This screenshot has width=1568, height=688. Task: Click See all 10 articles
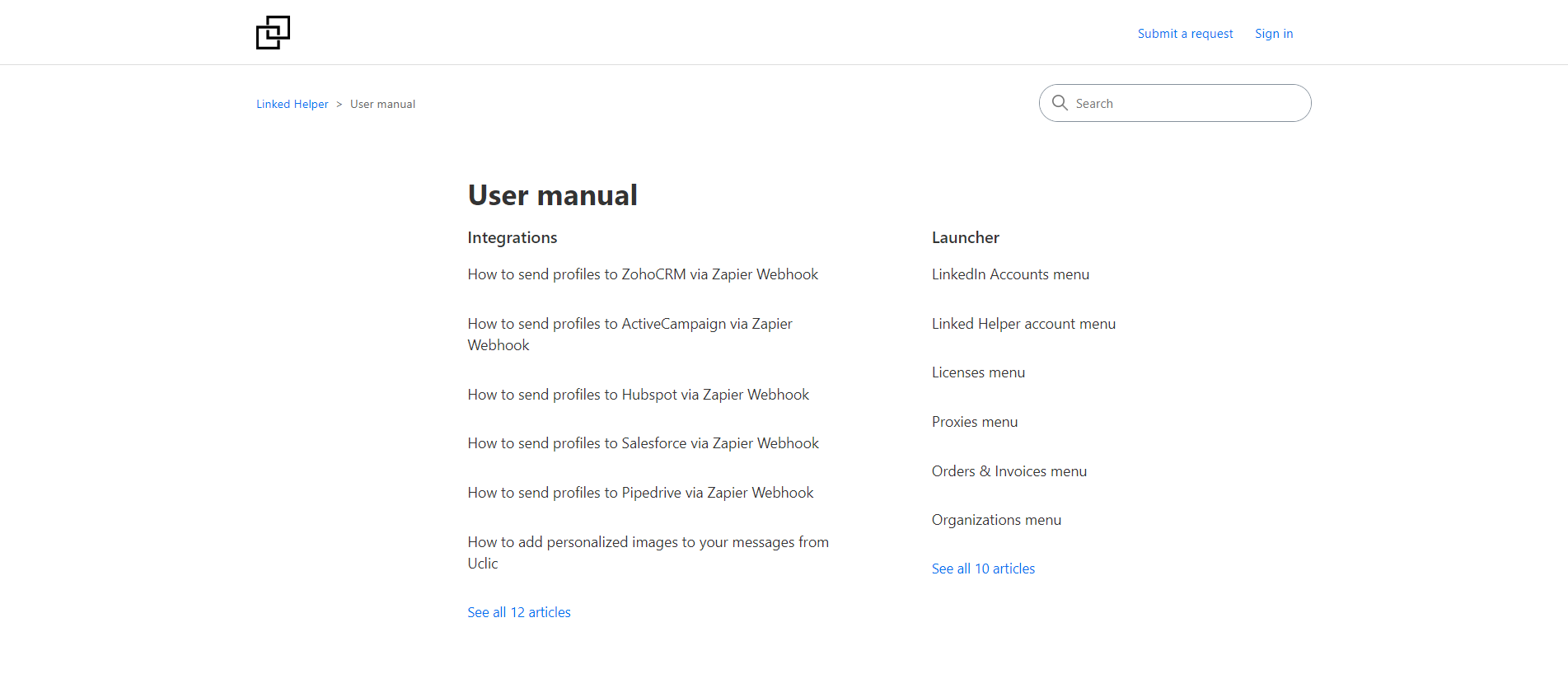click(983, 569)
